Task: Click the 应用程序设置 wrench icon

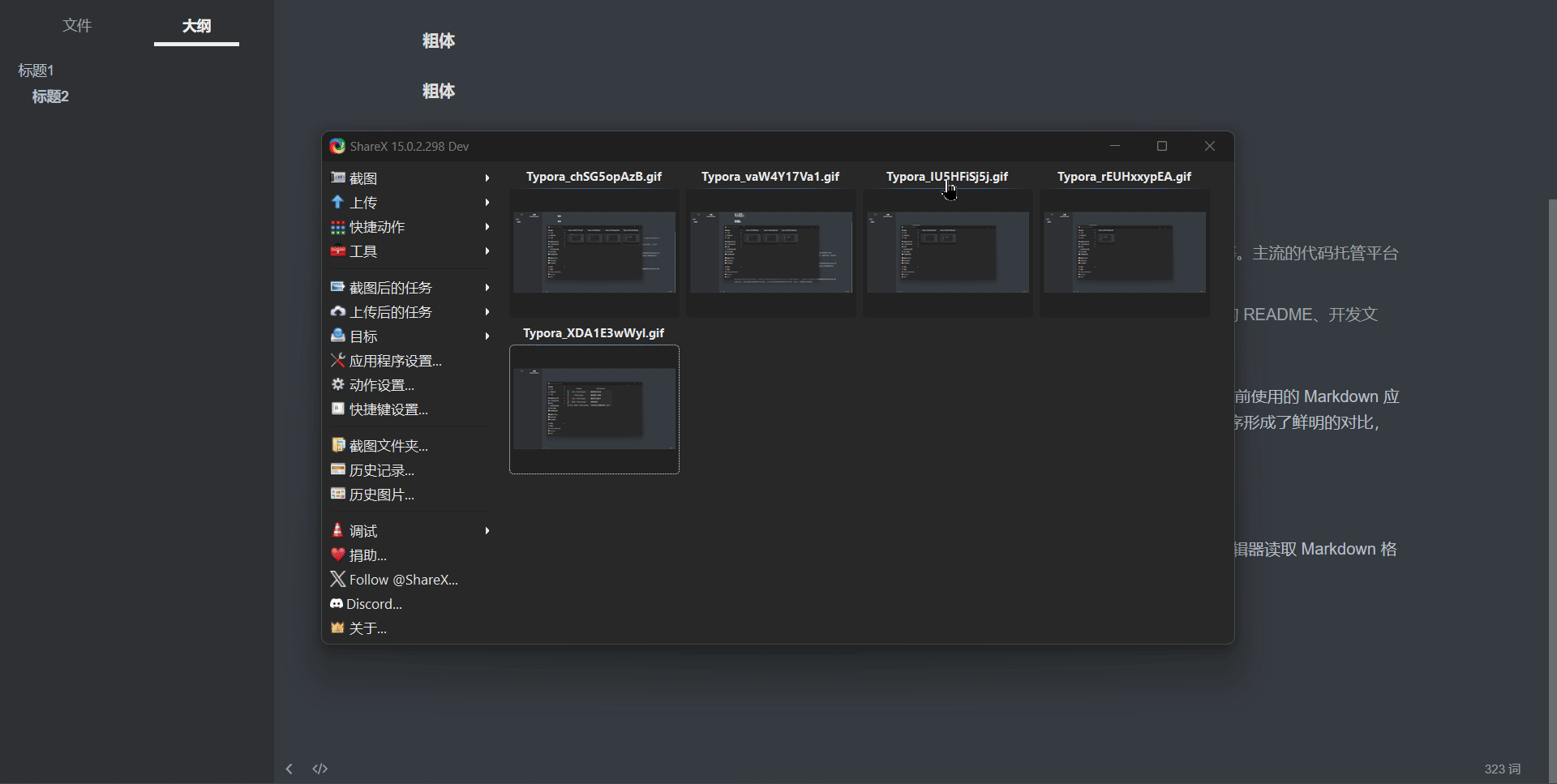Action: 338,360
